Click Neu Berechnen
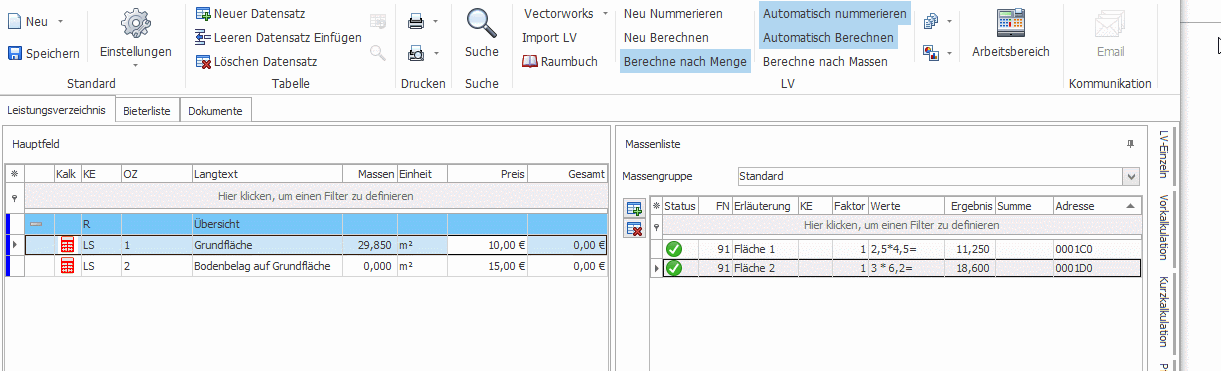 pos(666,37)
